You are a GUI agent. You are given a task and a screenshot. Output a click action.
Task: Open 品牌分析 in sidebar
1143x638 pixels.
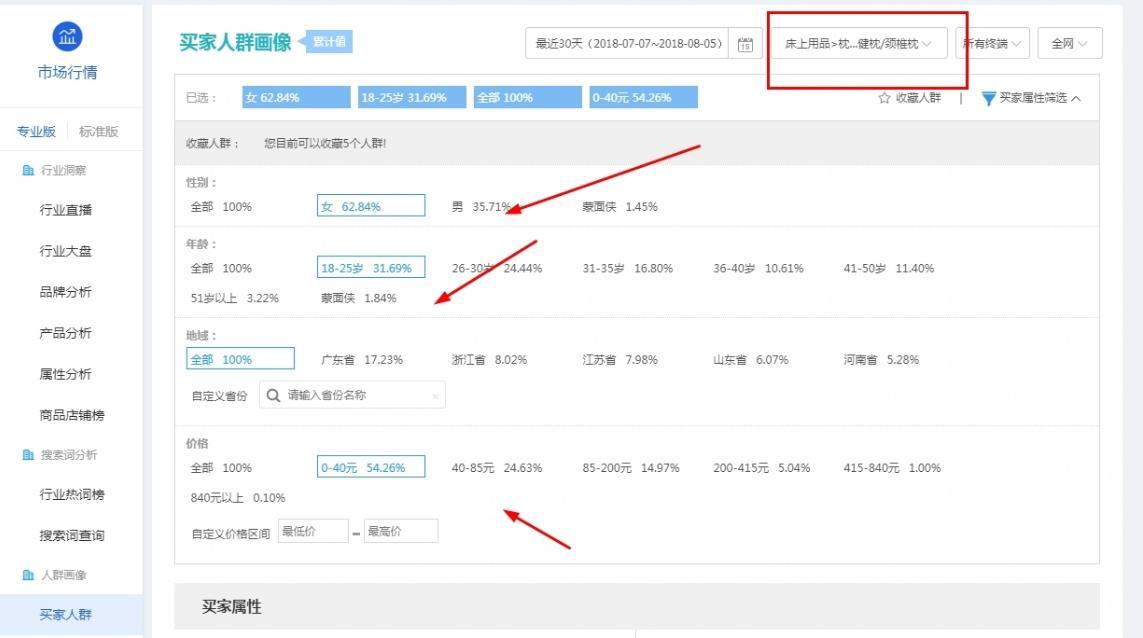pos(66,292)
